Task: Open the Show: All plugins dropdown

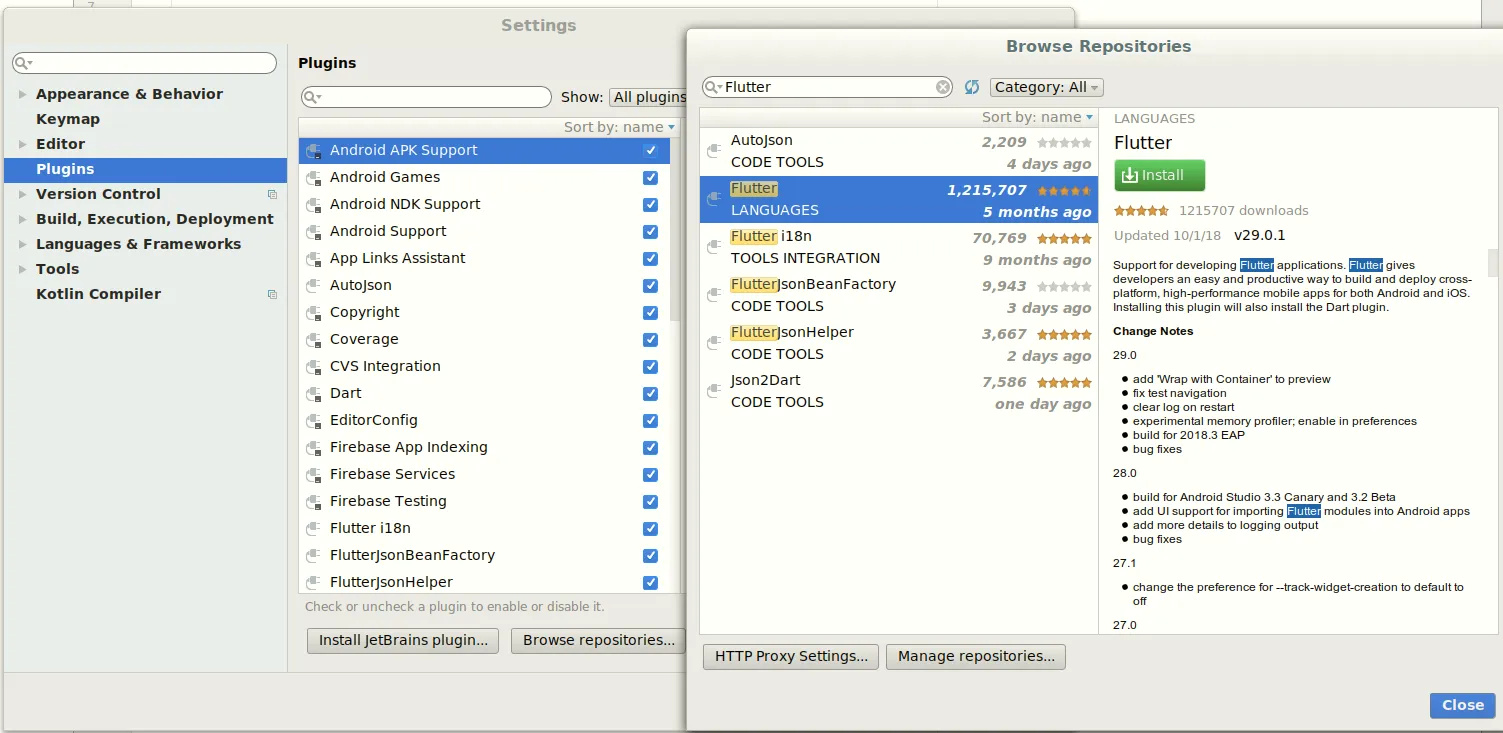Action: (648, 97)
